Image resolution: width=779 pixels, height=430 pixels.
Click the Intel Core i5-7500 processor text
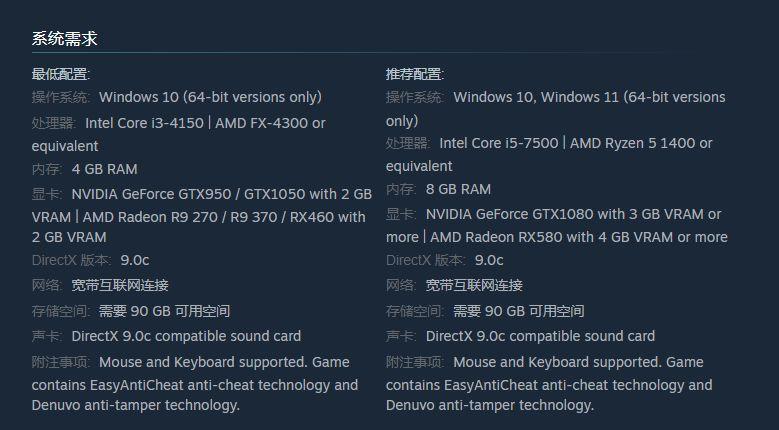point(498,143)
